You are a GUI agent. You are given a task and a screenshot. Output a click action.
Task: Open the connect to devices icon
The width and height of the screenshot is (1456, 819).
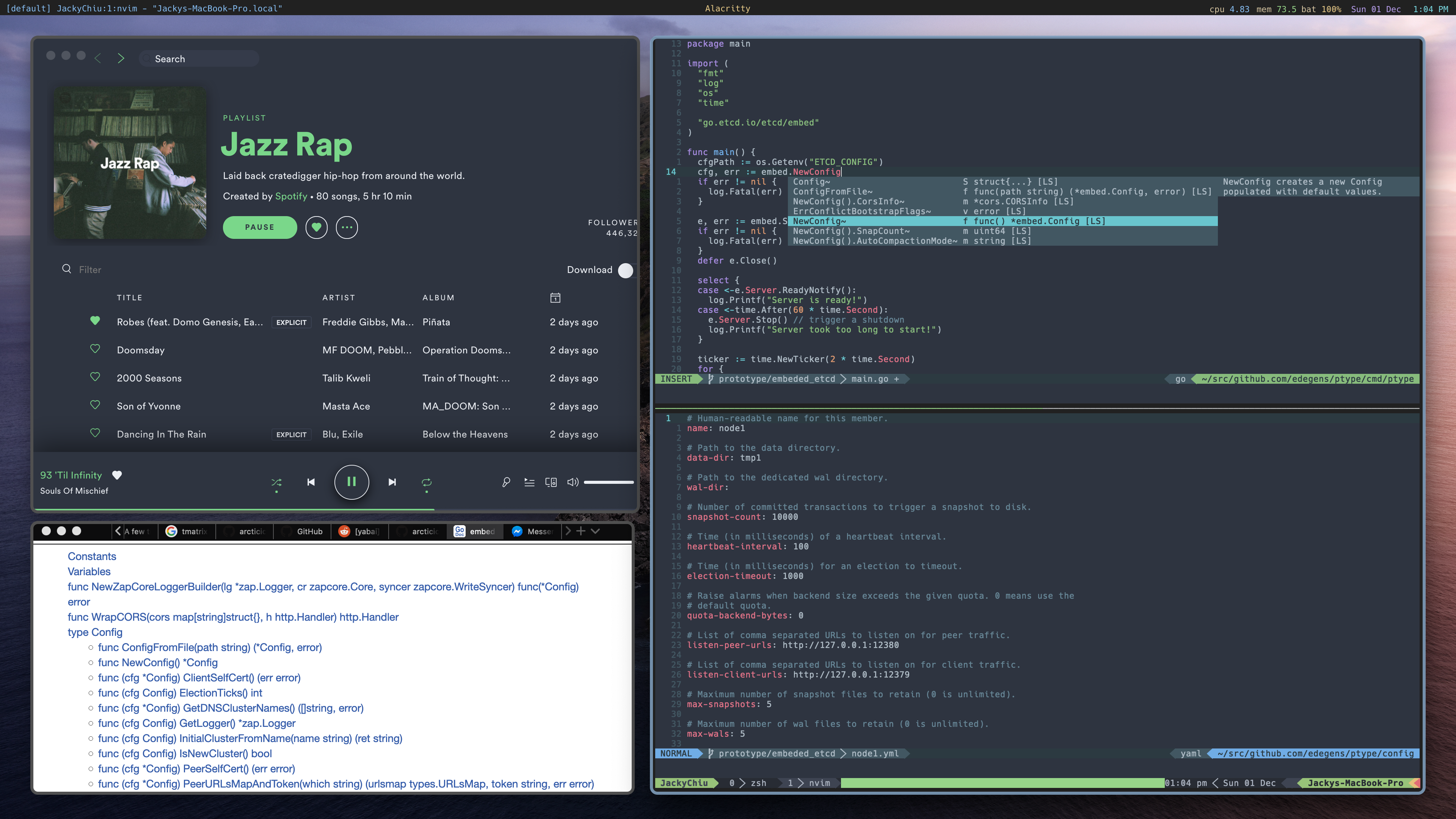551,482
